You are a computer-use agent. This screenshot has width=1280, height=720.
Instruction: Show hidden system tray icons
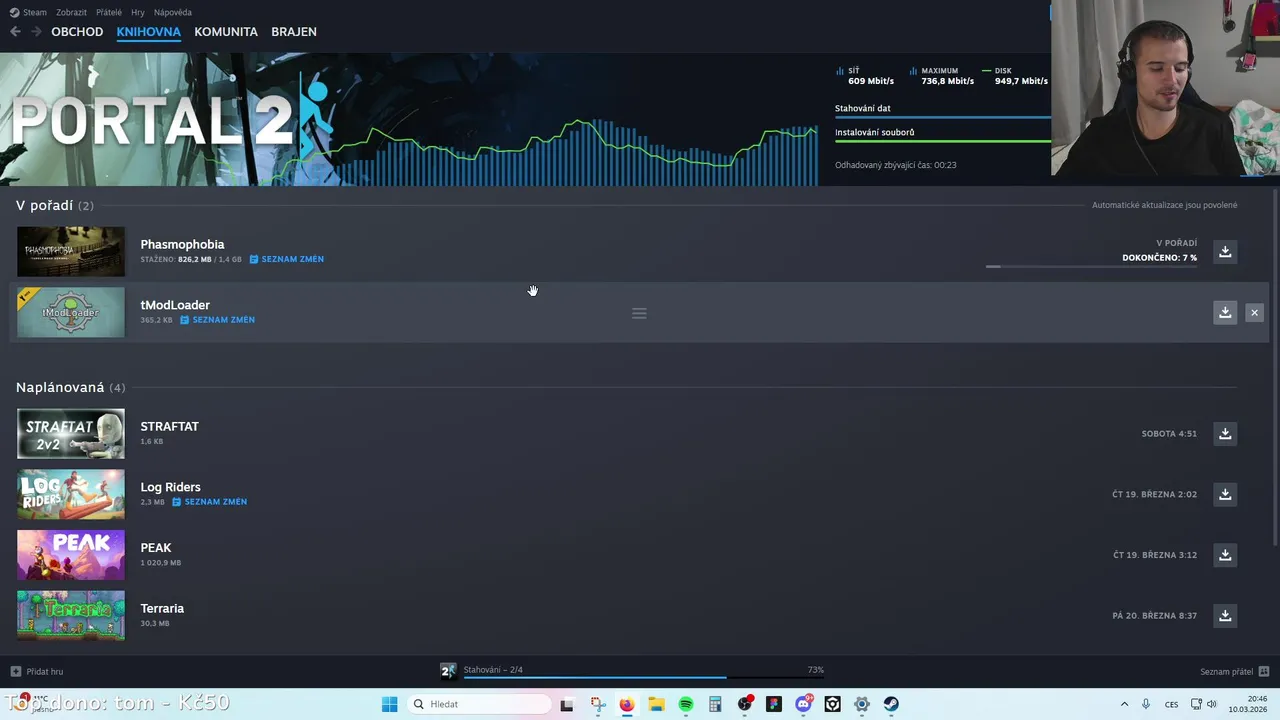point(1124,704)
